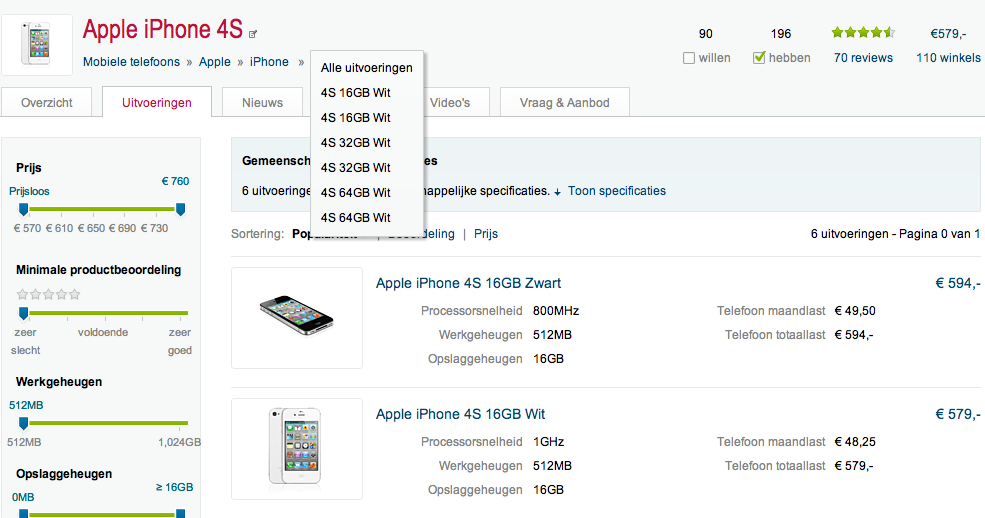Viewport: 985px width, 518px height.
Task: Click the empty grey stars under Minimale productbeoordeling
Action: pos(49,294)
